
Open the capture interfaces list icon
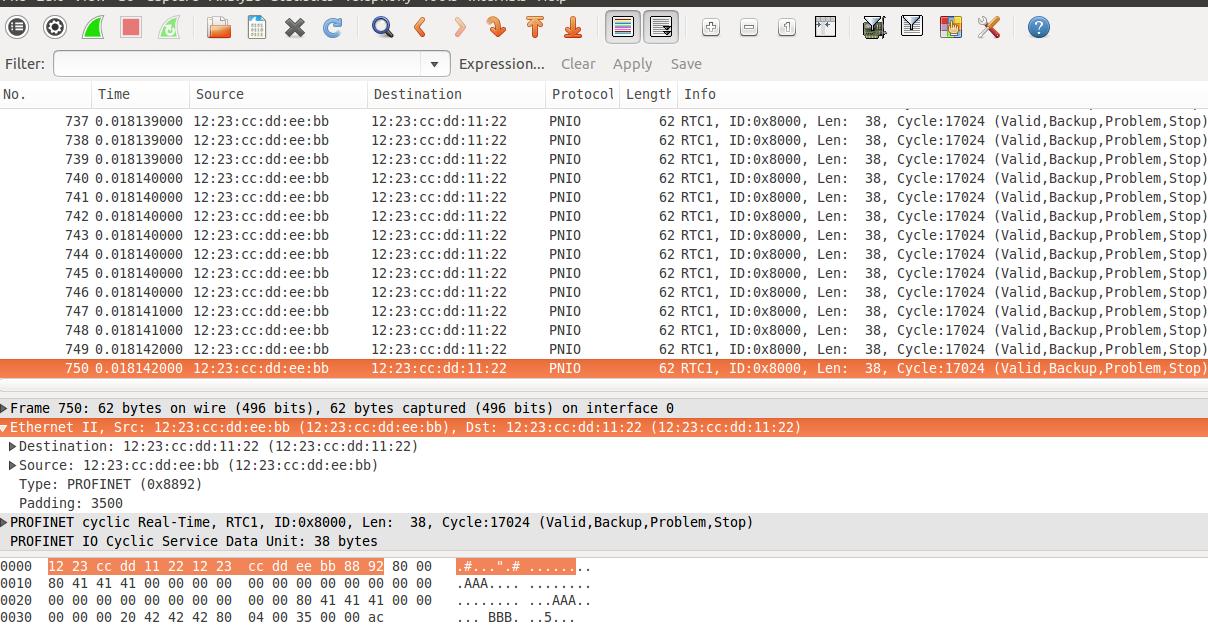point(17,27)
